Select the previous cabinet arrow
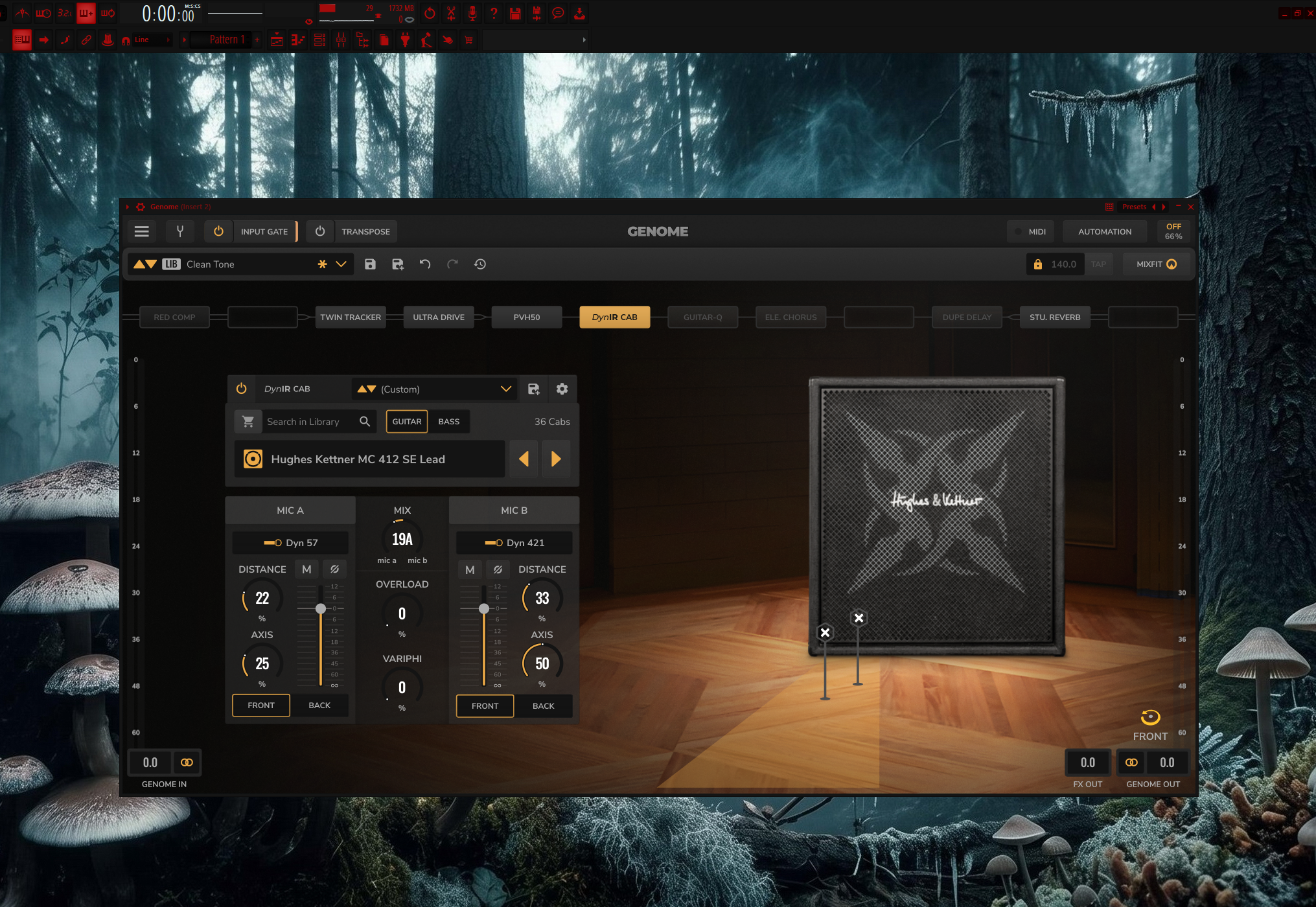Viewport: 1316px width, 907px height. coord(524,459)
